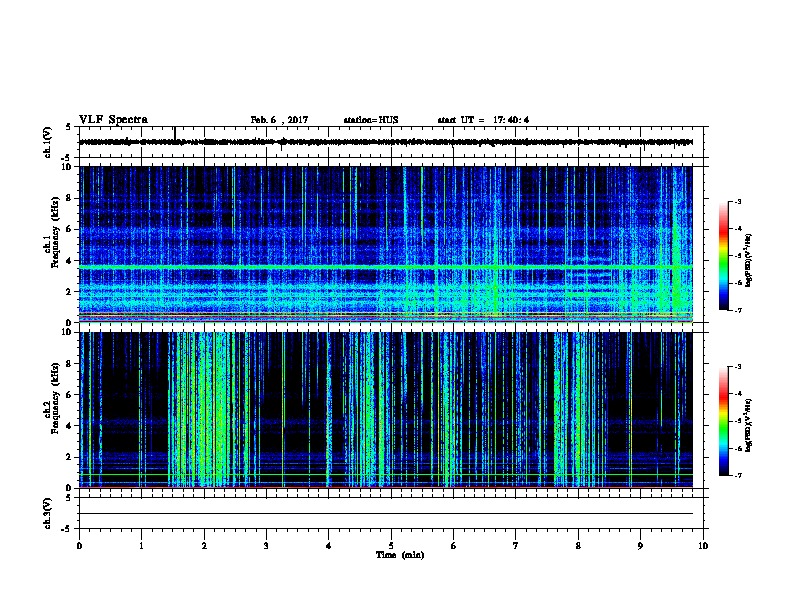Click the ch.1 spectrogram color scale bar
This screenshot has width=792, height=612.
click(x=723, y=256)
